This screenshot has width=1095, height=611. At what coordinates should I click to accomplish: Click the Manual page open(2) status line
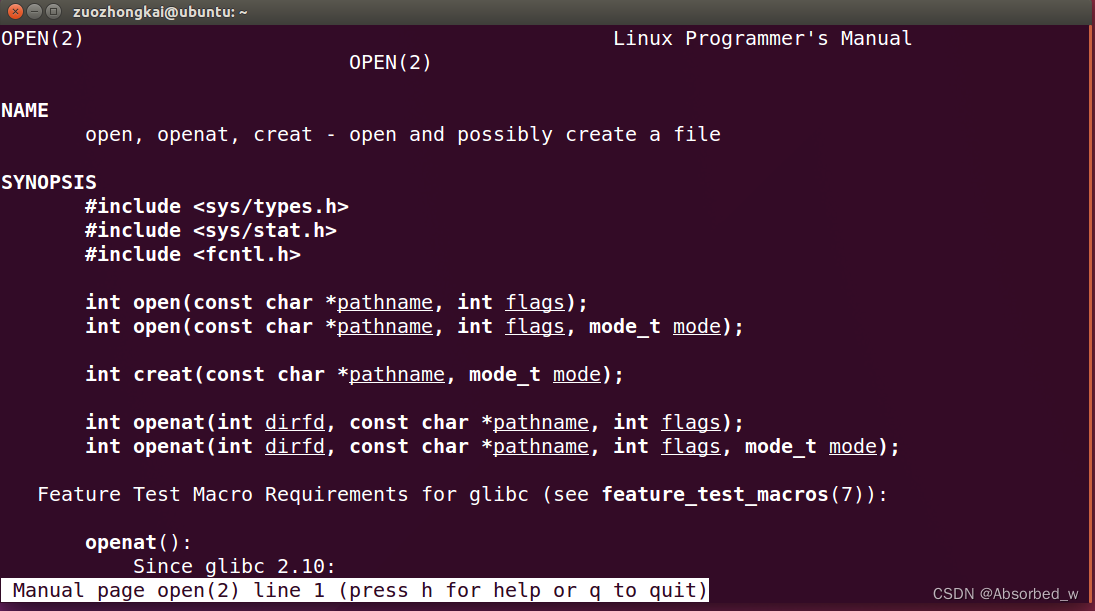pyautogui.click(x=355, y=591)
